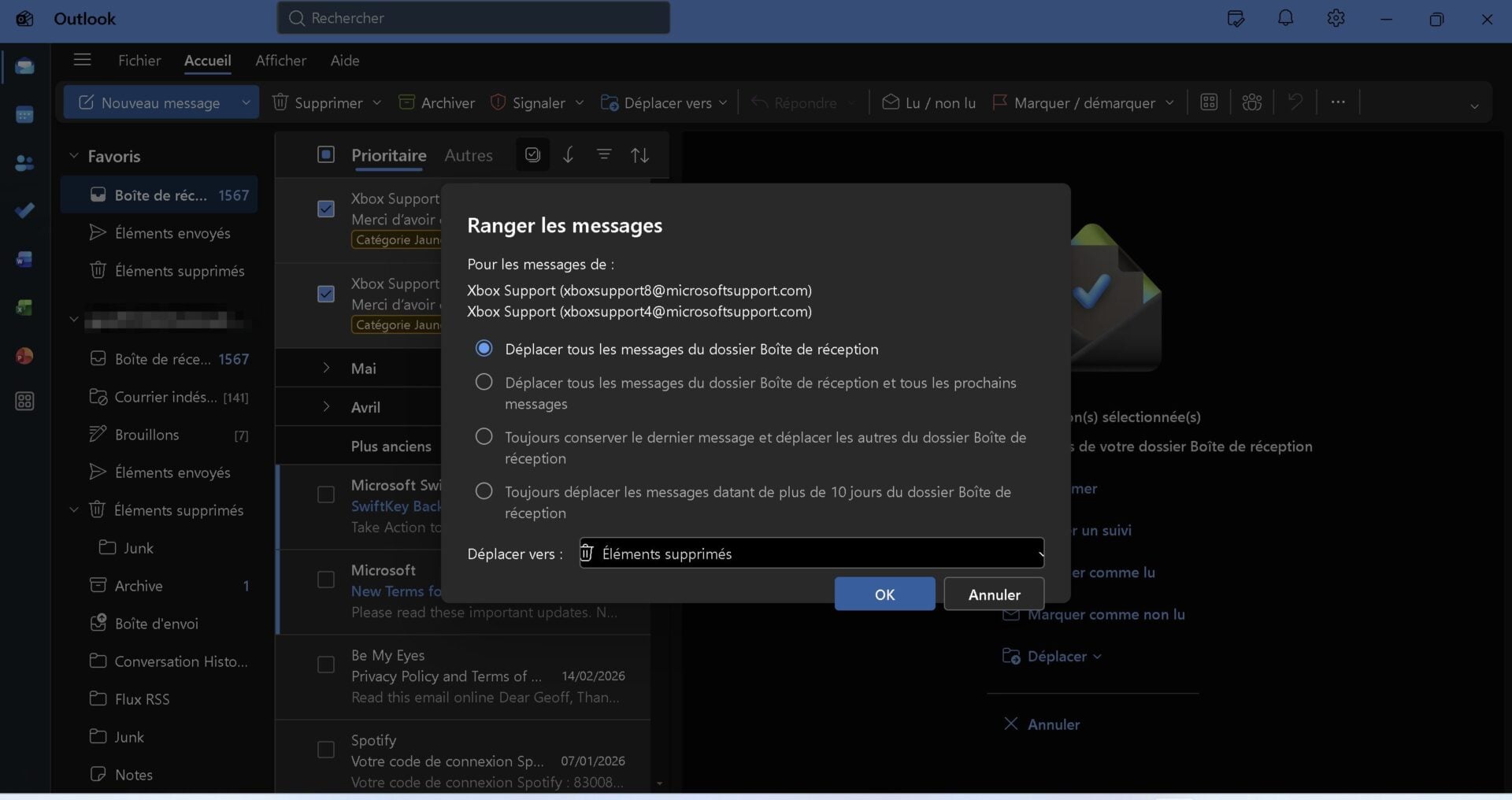Image resolution: width=1512 pixels, height=800 pixels.
Task: Click the Archiver toolbar button
Action: click(436, 102)
